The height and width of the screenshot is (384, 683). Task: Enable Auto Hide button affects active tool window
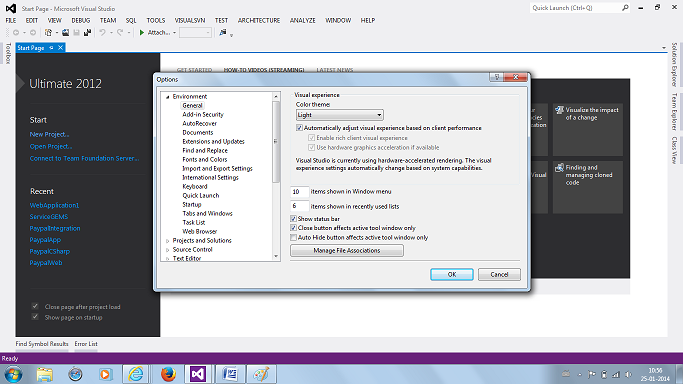point(293,237)
